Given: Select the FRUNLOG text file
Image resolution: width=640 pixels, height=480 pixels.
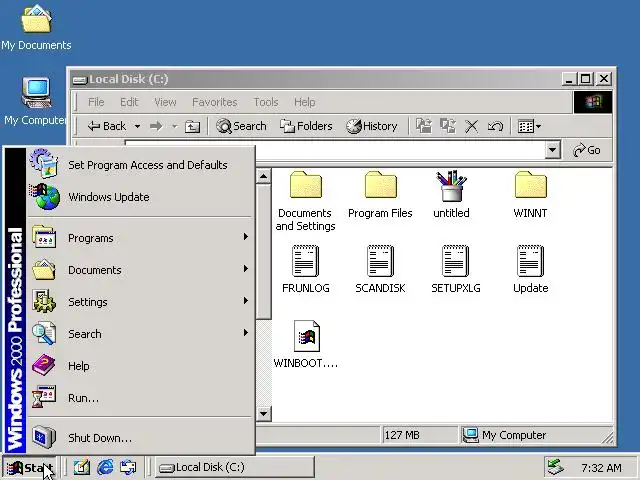Looking at the screenshot, I should (x=306, y=269).
